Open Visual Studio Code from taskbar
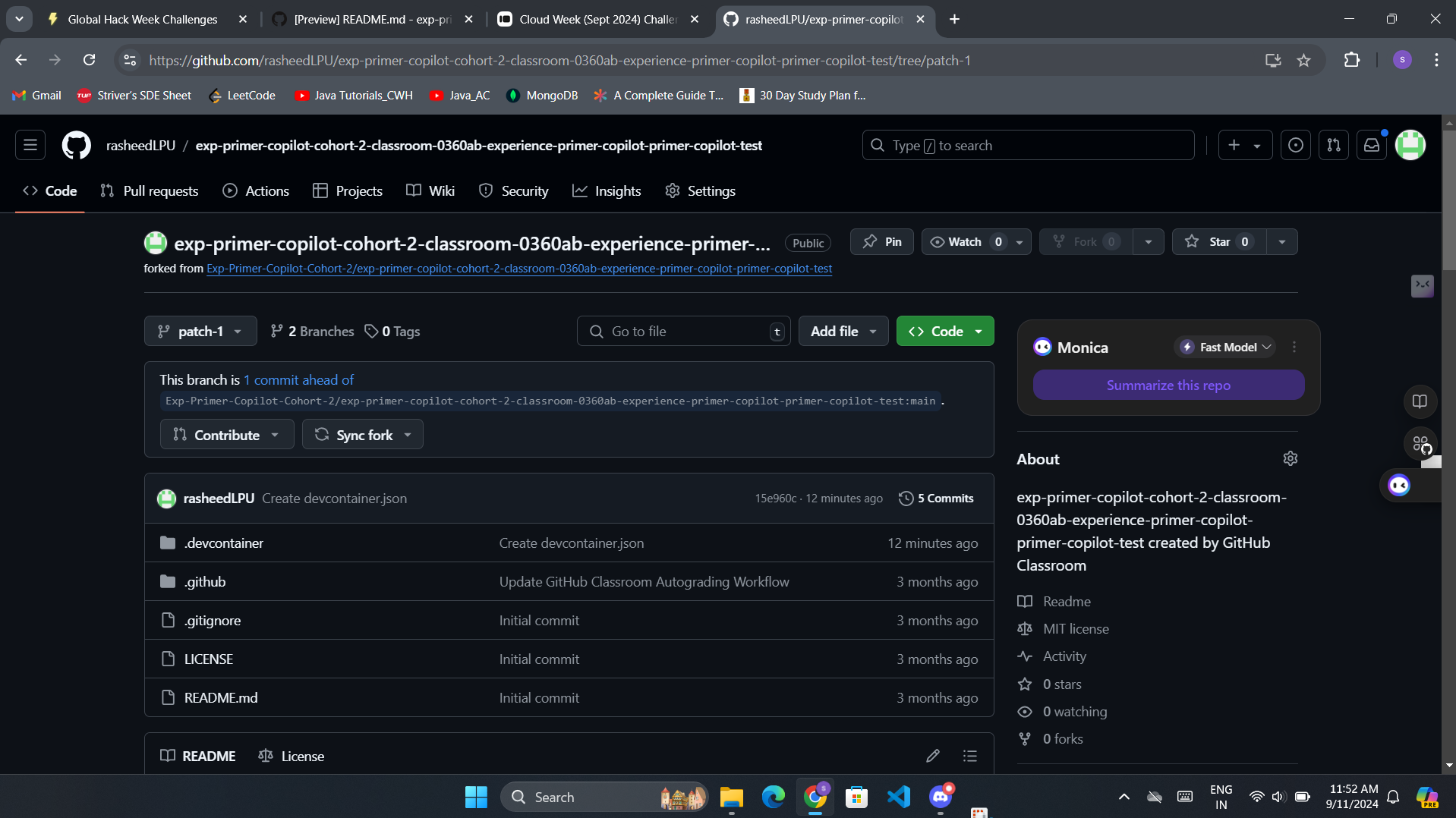This screenshot has width=1456, height=818. [x=899, y=797]
